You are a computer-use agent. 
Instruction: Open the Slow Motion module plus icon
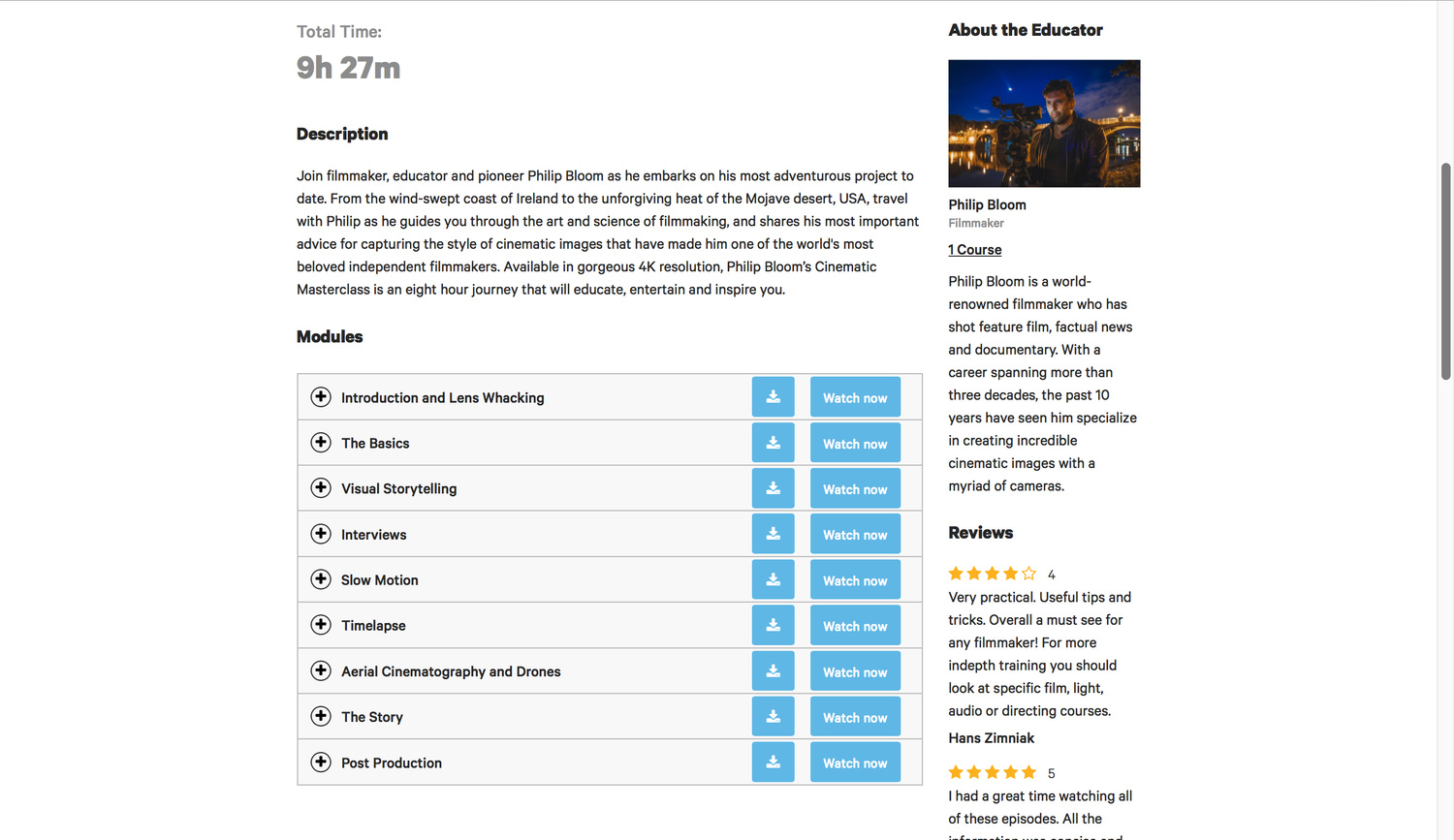(321, 579)
